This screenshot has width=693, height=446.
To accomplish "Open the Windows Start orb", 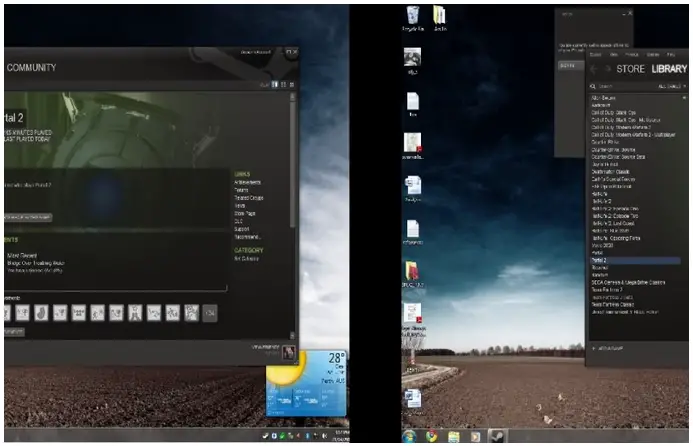I will point(409,436).
